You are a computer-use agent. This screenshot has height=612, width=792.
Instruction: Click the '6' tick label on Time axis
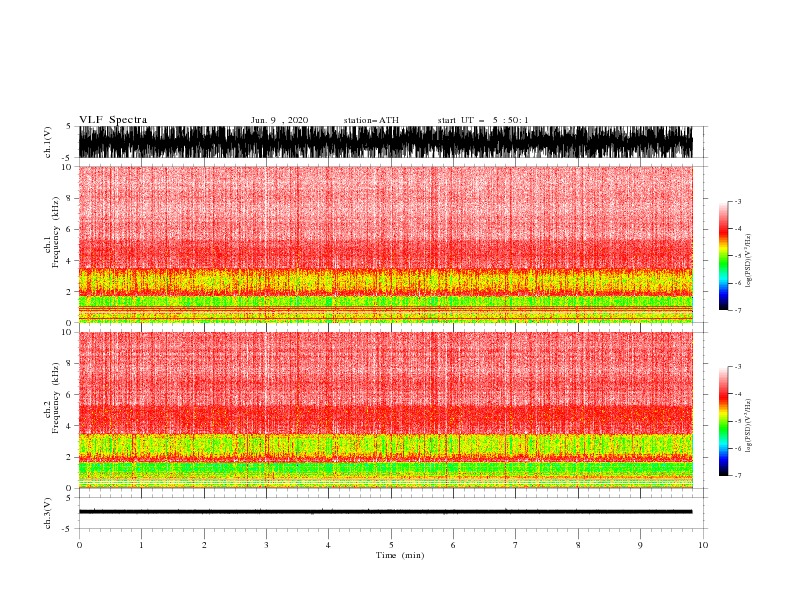point(453,545)
